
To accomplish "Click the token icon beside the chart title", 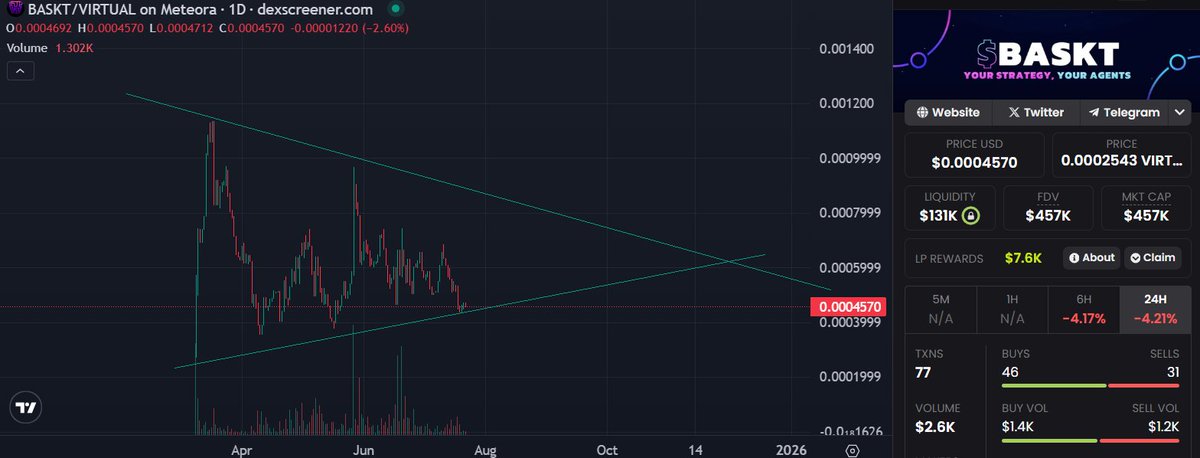I will 16,9.
